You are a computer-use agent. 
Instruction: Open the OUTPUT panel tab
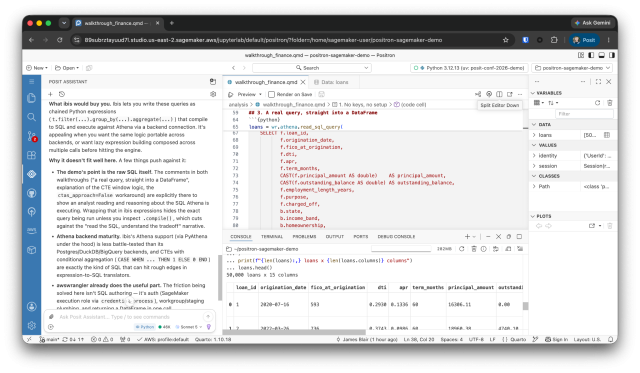click(x=335, y=237)
